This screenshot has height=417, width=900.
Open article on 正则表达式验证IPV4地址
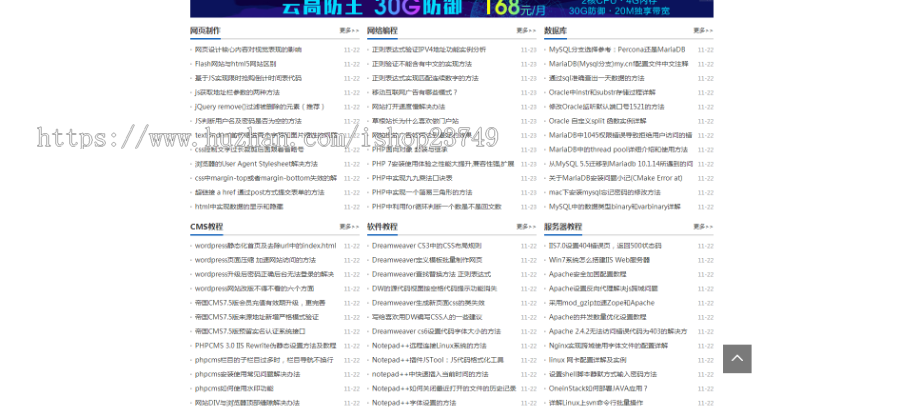coord(429,49)
